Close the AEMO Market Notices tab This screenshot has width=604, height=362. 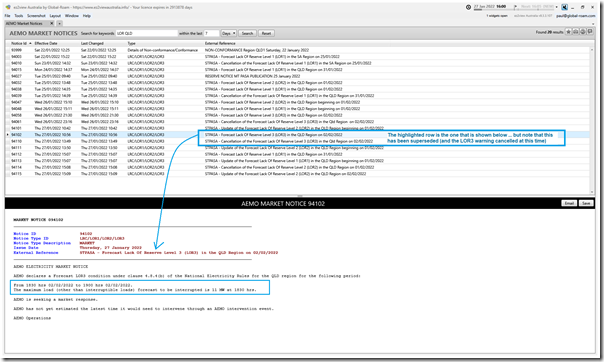[52, 23]
